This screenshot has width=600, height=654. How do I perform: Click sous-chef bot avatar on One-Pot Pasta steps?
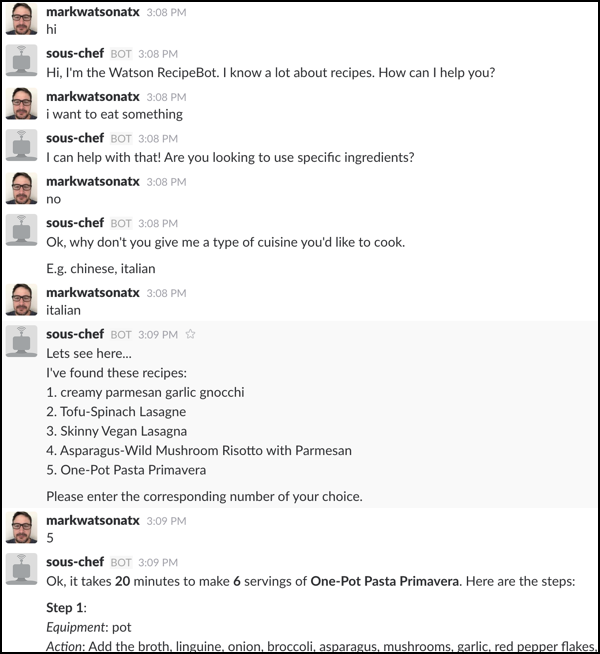(21, 569)
